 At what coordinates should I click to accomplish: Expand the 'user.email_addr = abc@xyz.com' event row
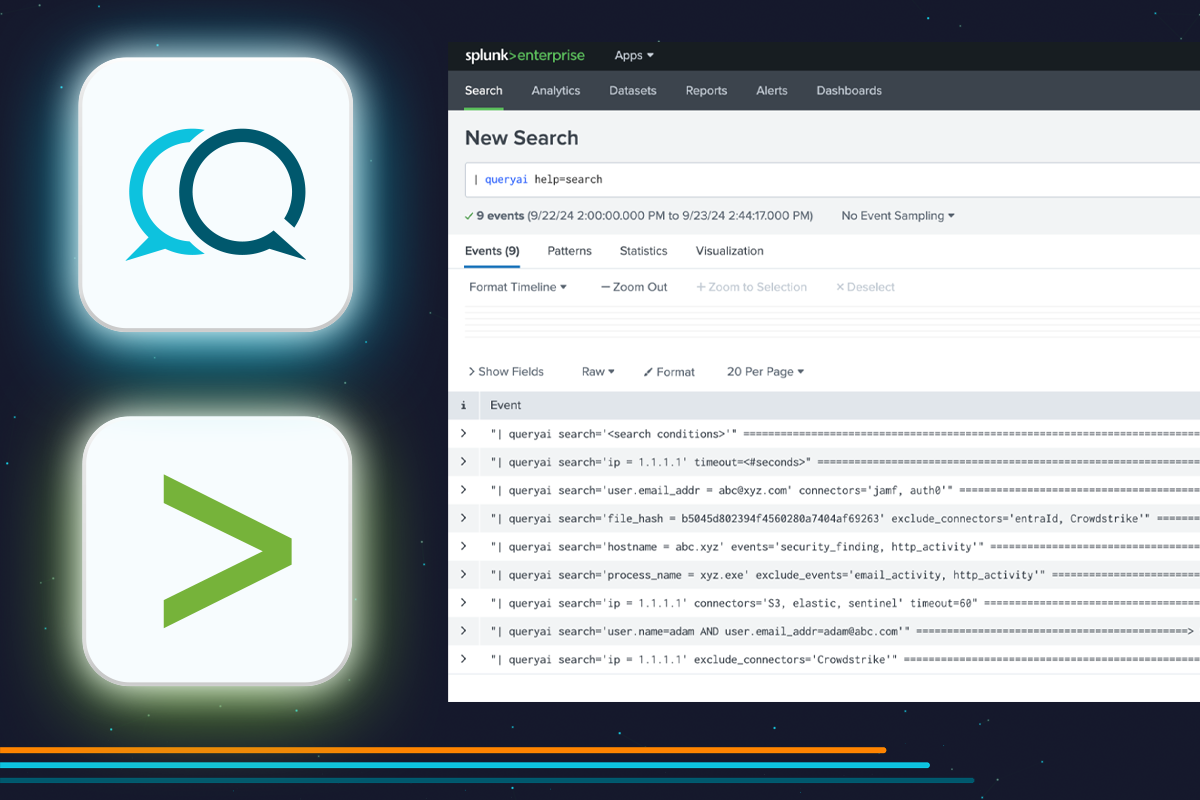pos(463,489)
